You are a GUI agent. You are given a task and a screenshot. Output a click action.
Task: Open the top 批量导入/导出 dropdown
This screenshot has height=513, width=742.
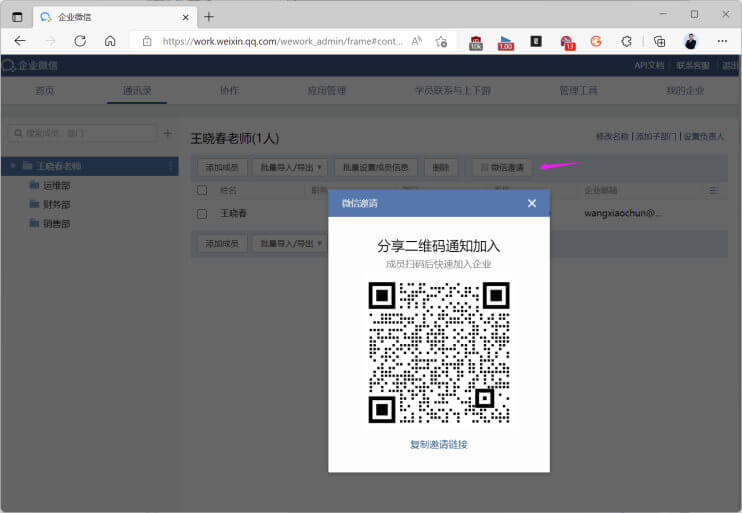(291, 168)
